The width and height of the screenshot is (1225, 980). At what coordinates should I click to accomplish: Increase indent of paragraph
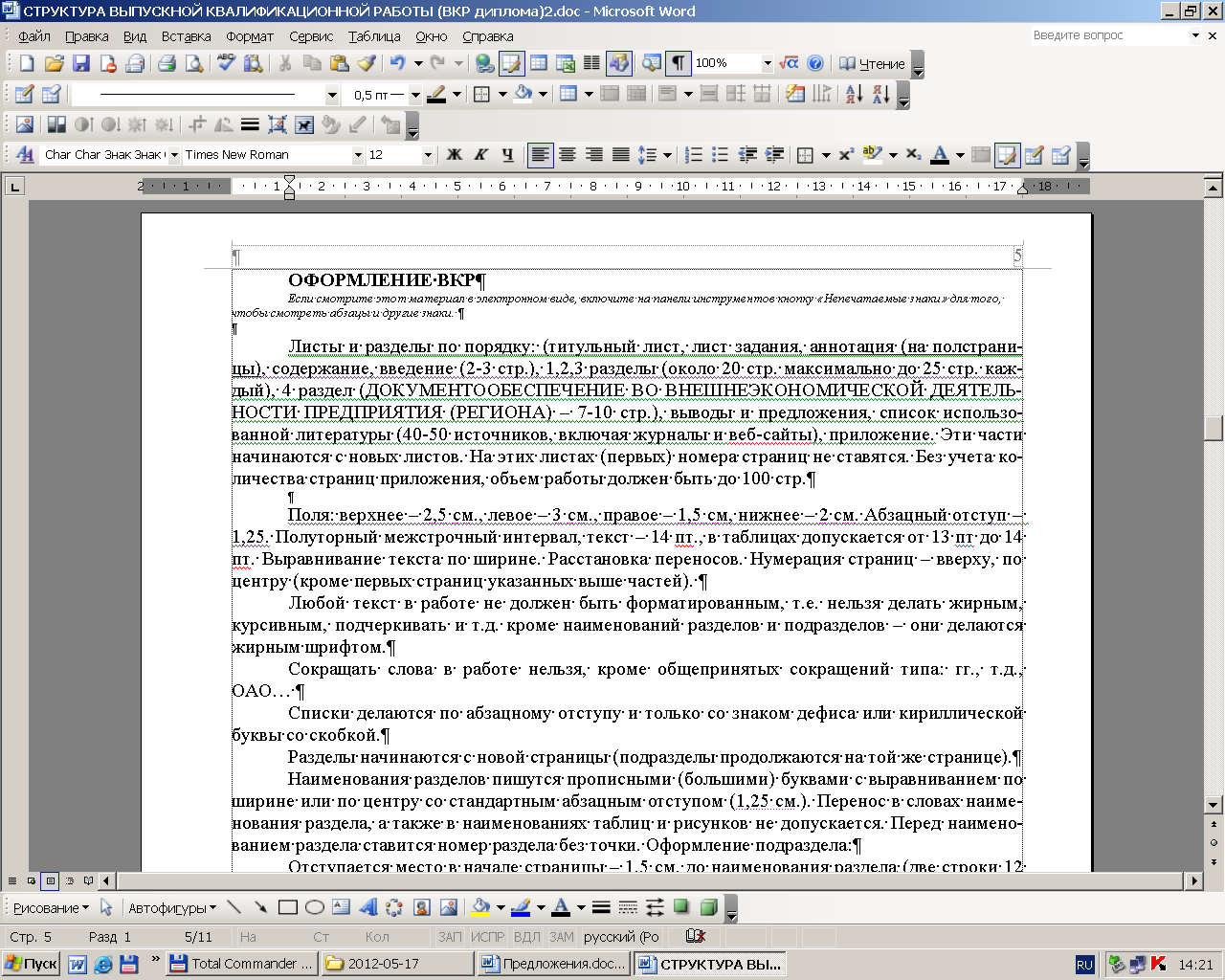pos(774,155)
